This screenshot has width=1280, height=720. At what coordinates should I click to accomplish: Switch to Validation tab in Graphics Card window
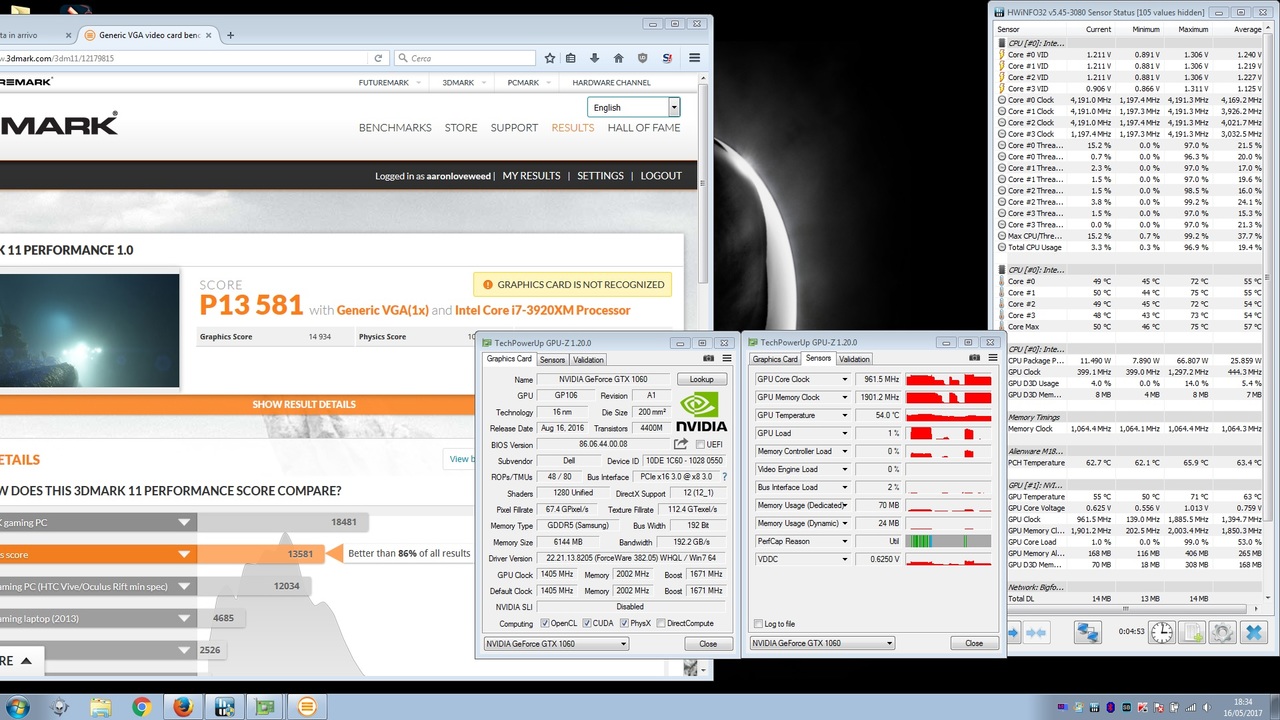(588, 360)
